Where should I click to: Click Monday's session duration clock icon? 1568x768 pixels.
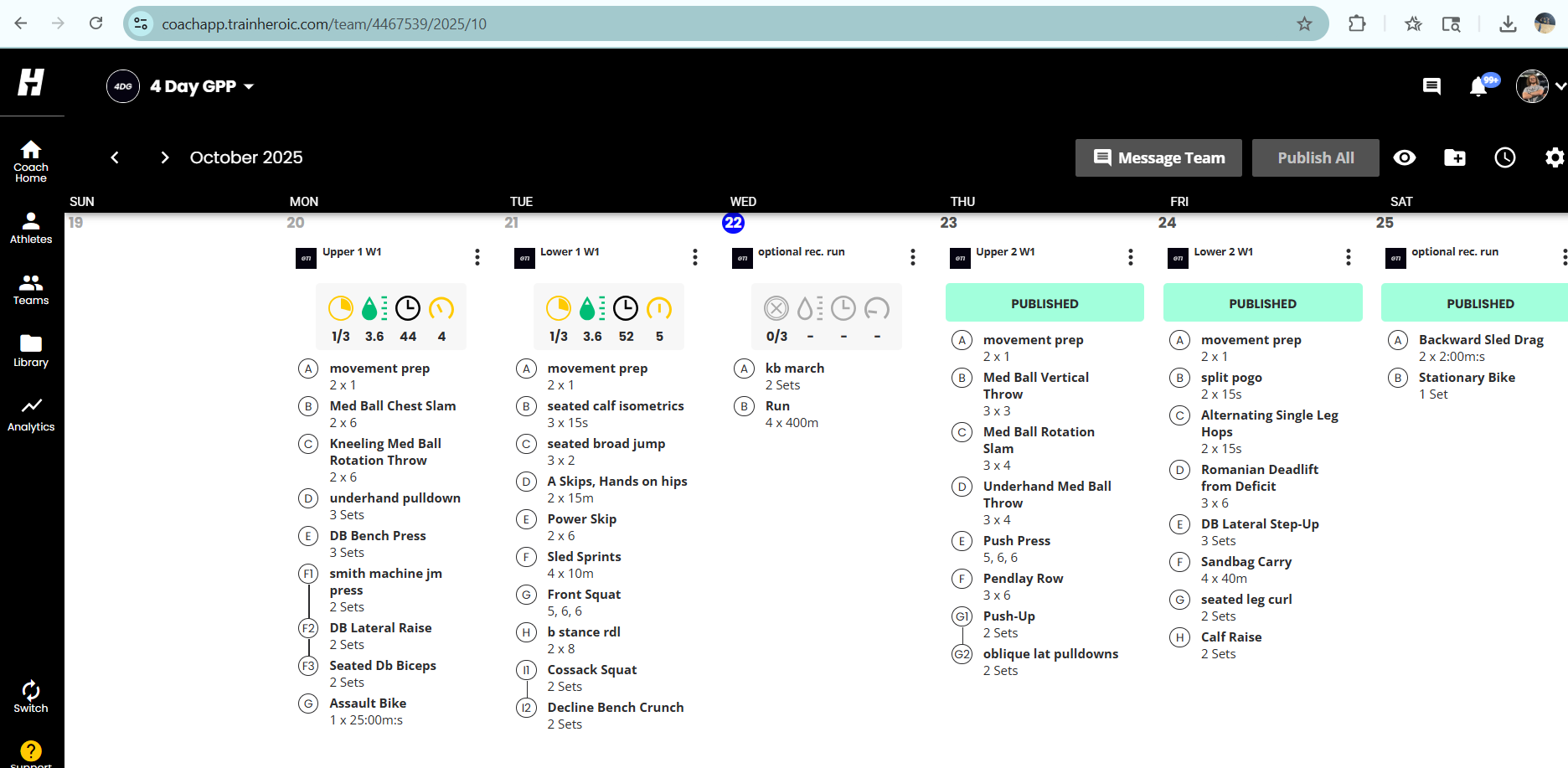(x=408, y=308)
